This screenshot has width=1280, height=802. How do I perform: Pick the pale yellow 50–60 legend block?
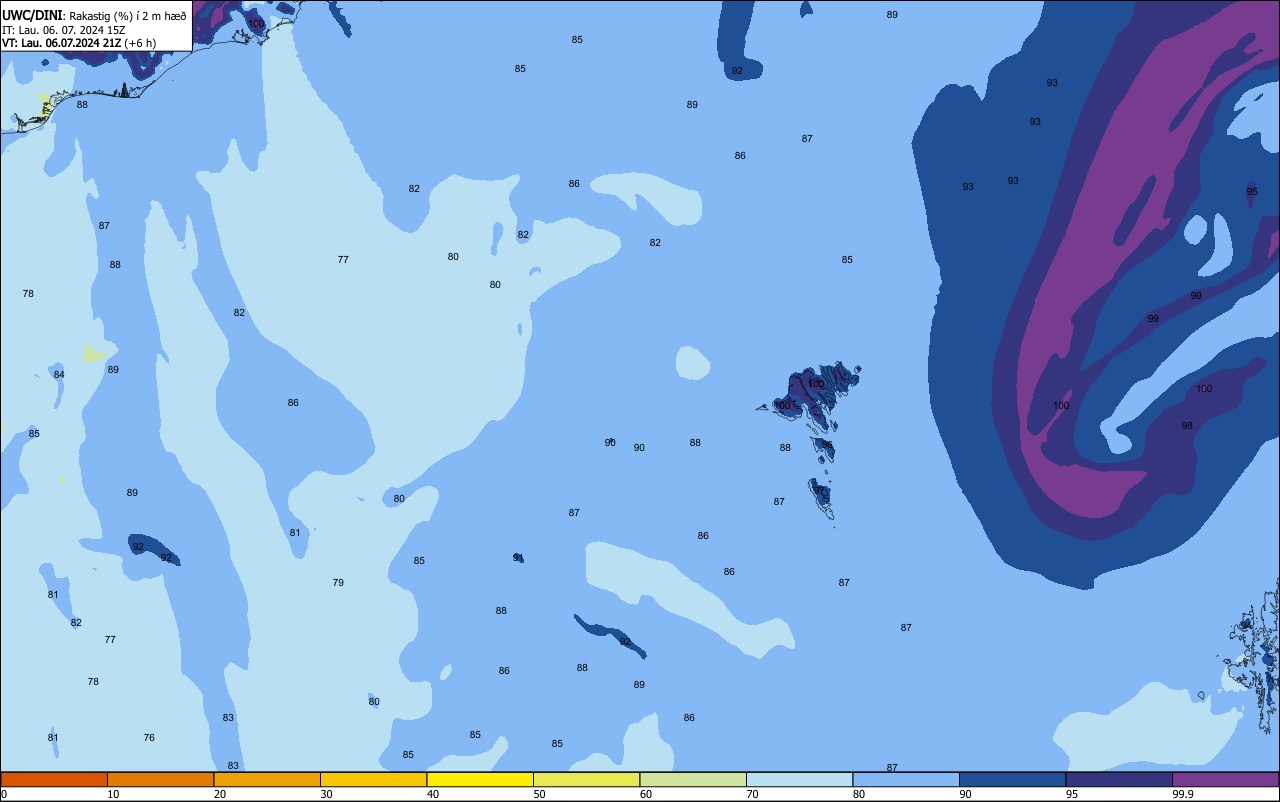(586, 779)
